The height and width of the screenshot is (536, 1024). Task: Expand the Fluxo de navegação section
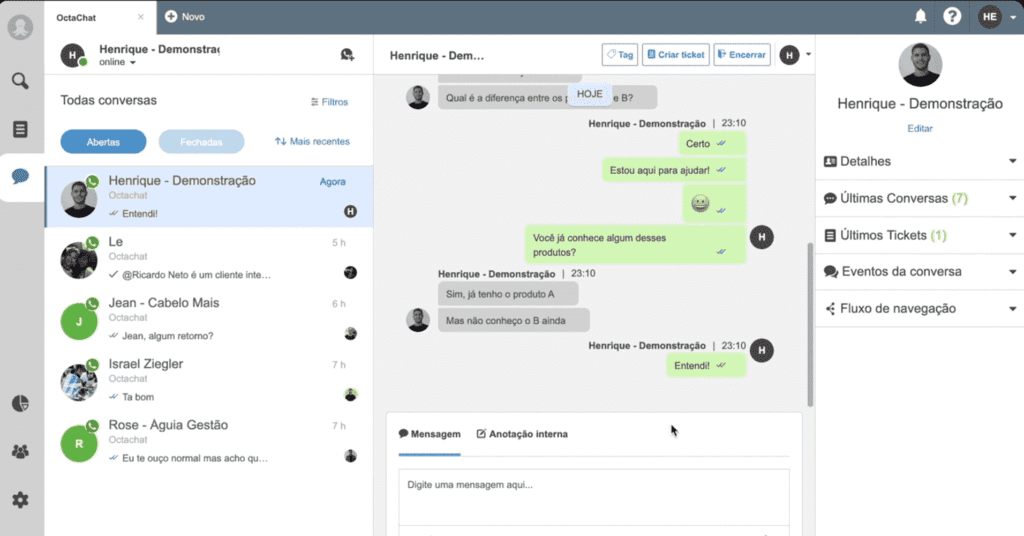coord(920,309)
